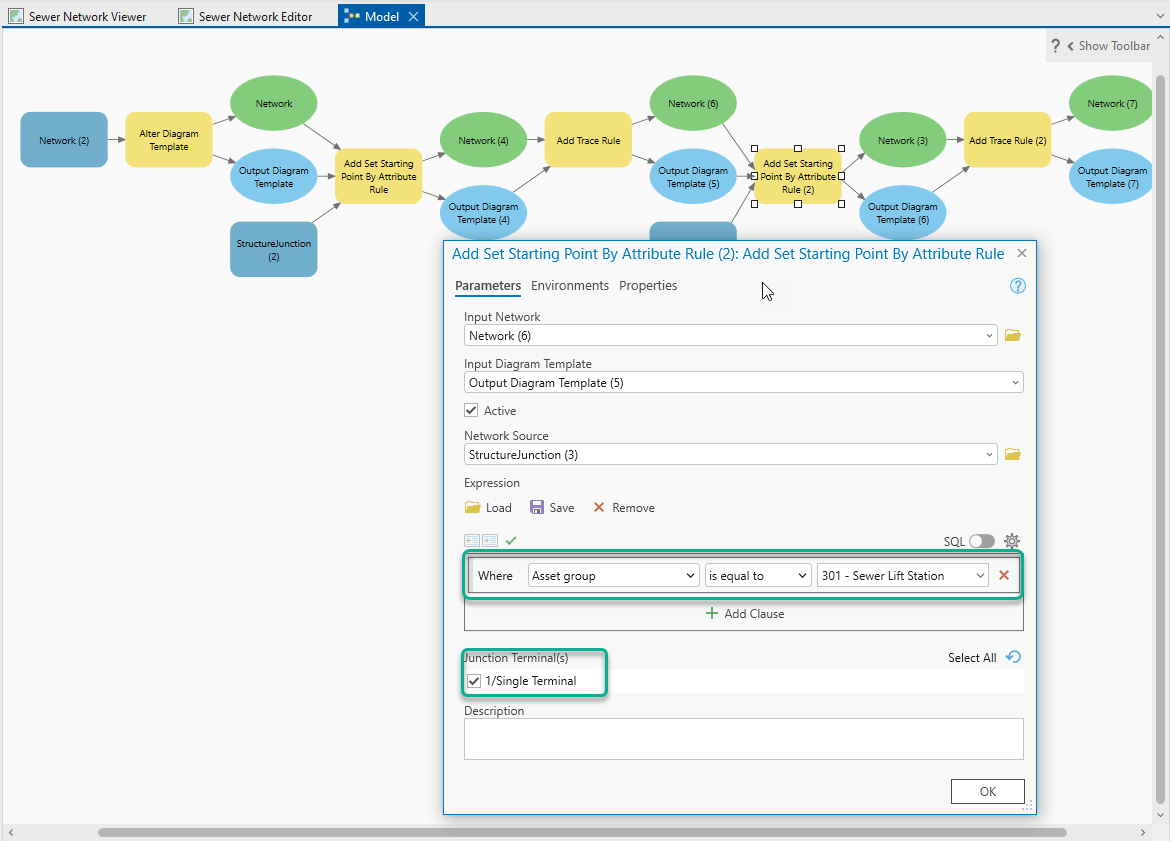1170x841 pixels.
Task: Uncheck the Active checkbox
Action: 471,410
